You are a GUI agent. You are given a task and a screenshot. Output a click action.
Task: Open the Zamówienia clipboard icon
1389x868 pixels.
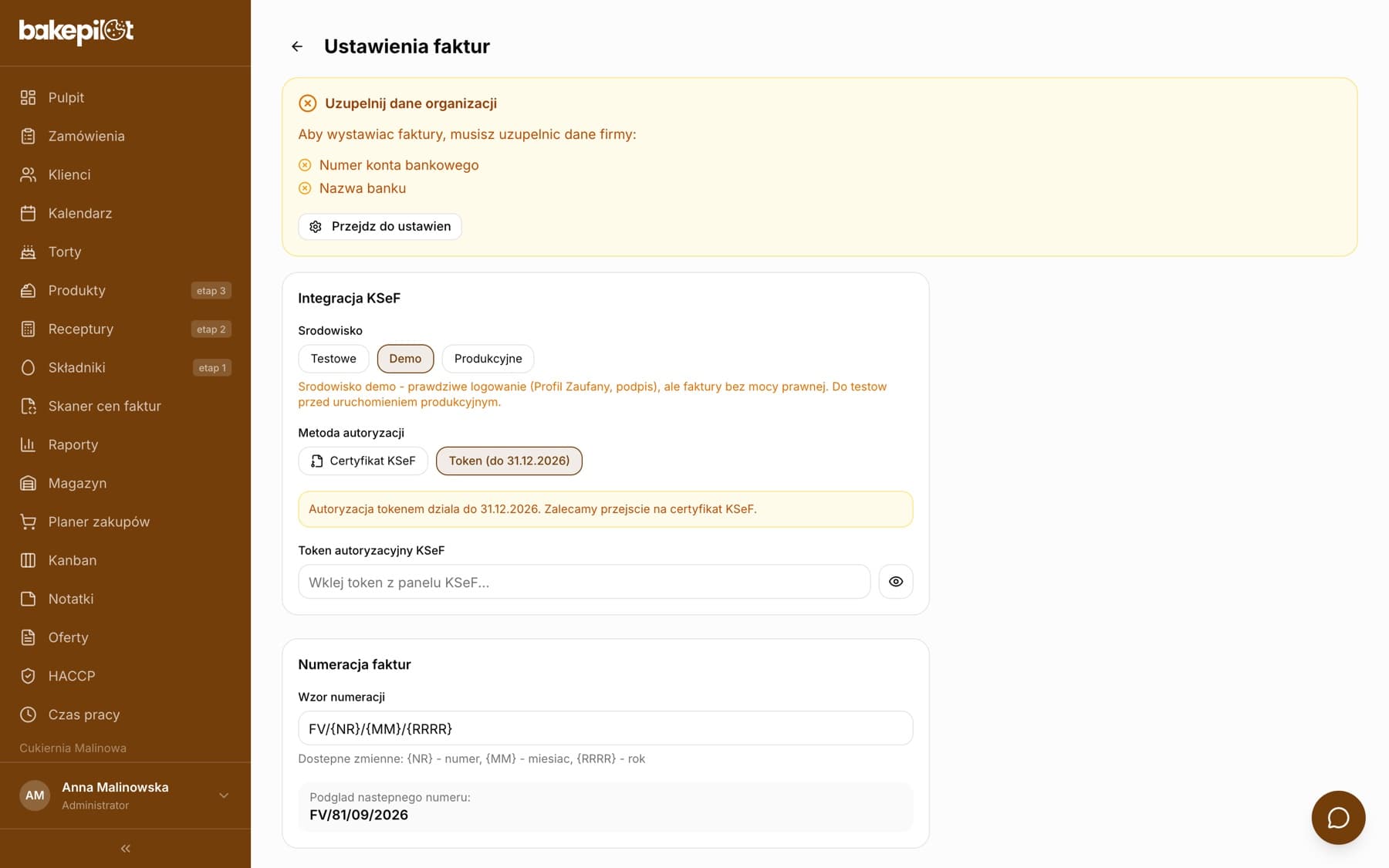[x=28, y=136]
